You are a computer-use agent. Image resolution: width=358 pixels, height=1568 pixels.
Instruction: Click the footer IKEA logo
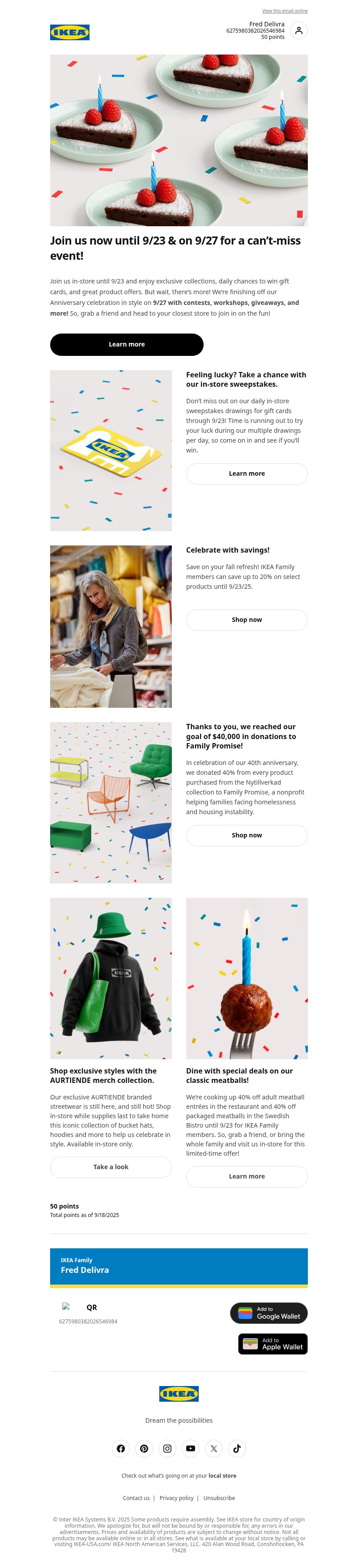pos(179,1393)
